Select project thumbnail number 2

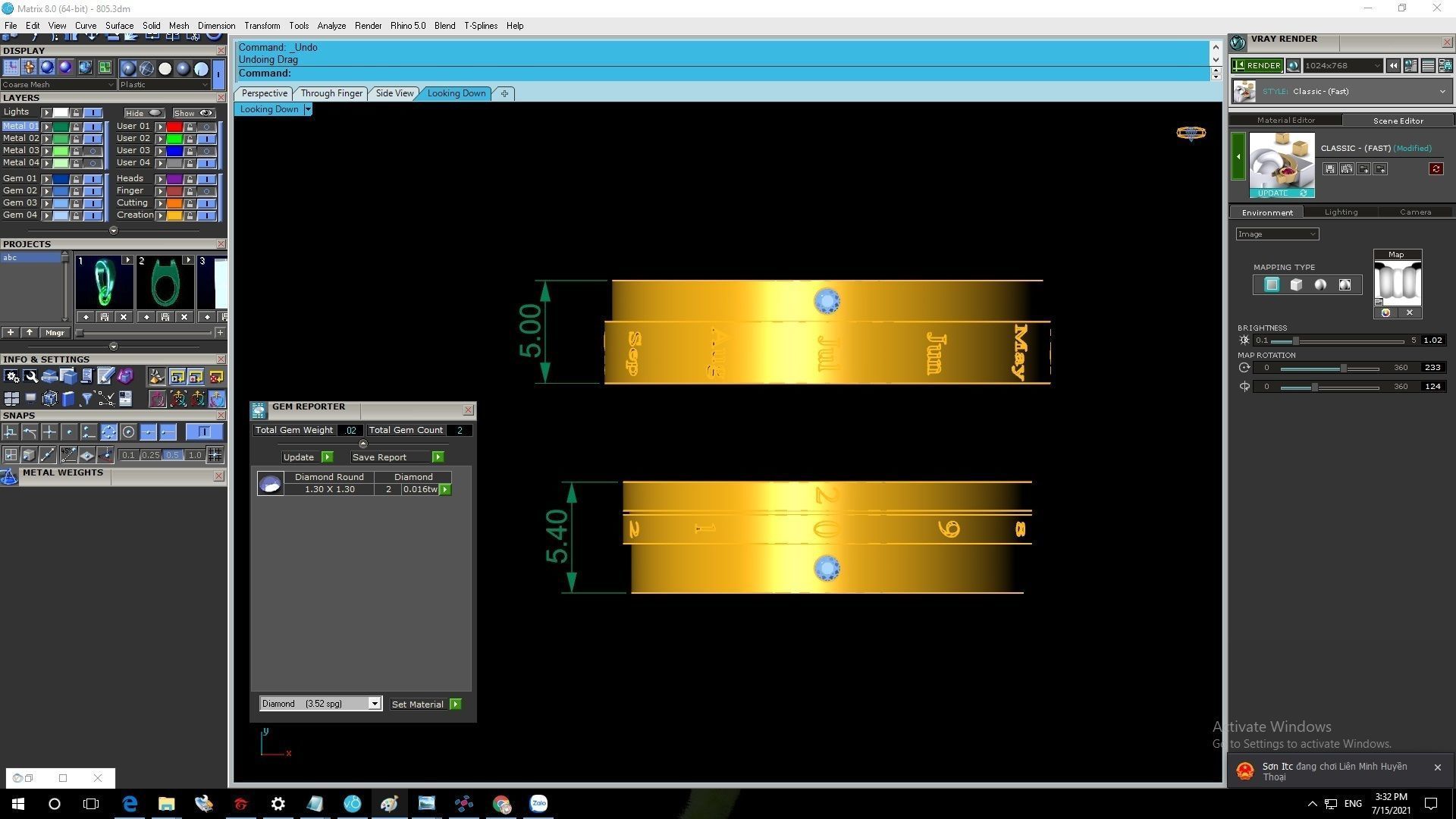pyautogui.click(x=165, y=284)
